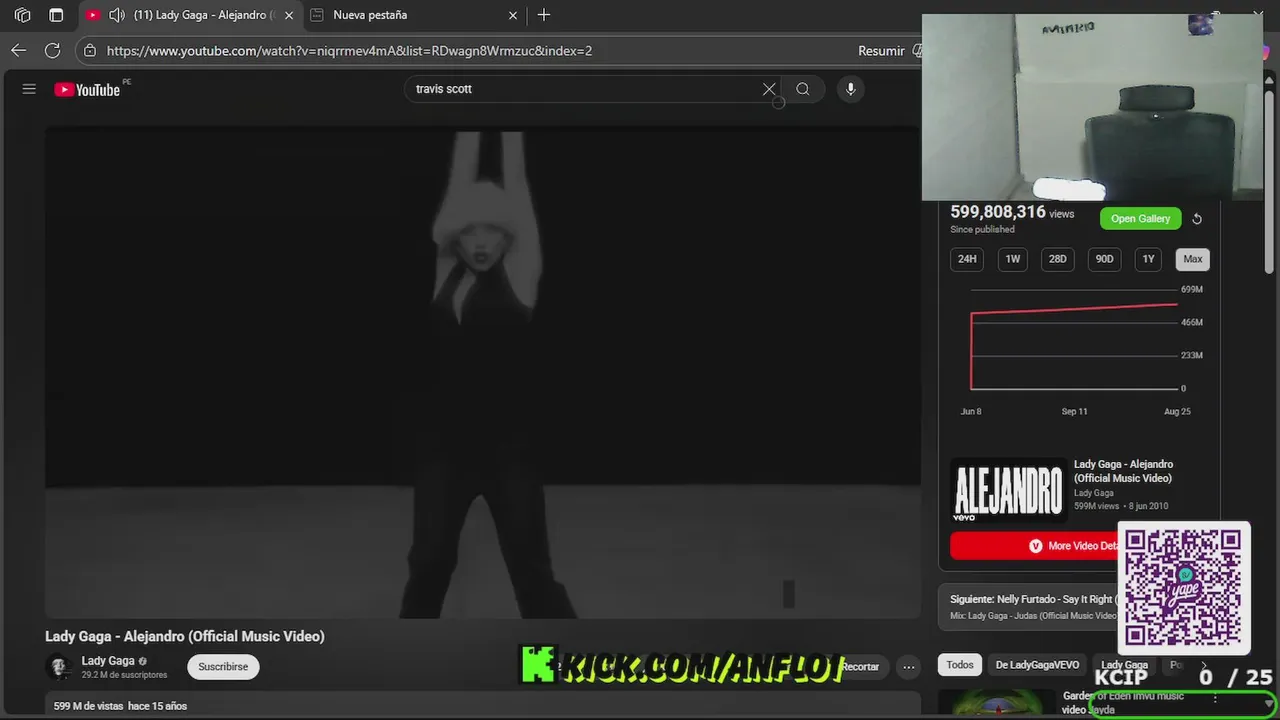Open more actions three-dot button
The image size is (1280, 720).
coord(908,667)
